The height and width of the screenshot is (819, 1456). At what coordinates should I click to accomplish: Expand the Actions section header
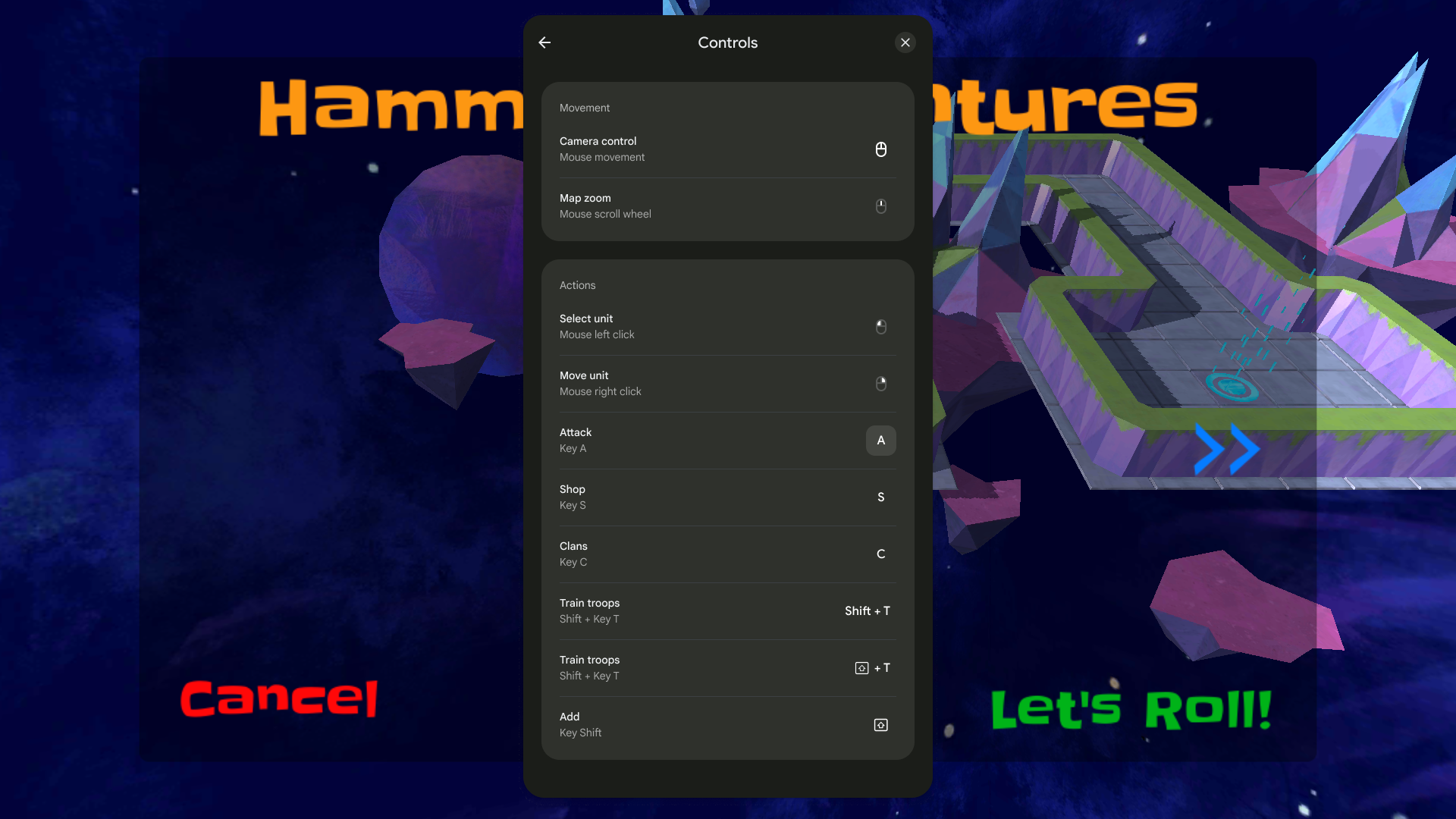577,285
